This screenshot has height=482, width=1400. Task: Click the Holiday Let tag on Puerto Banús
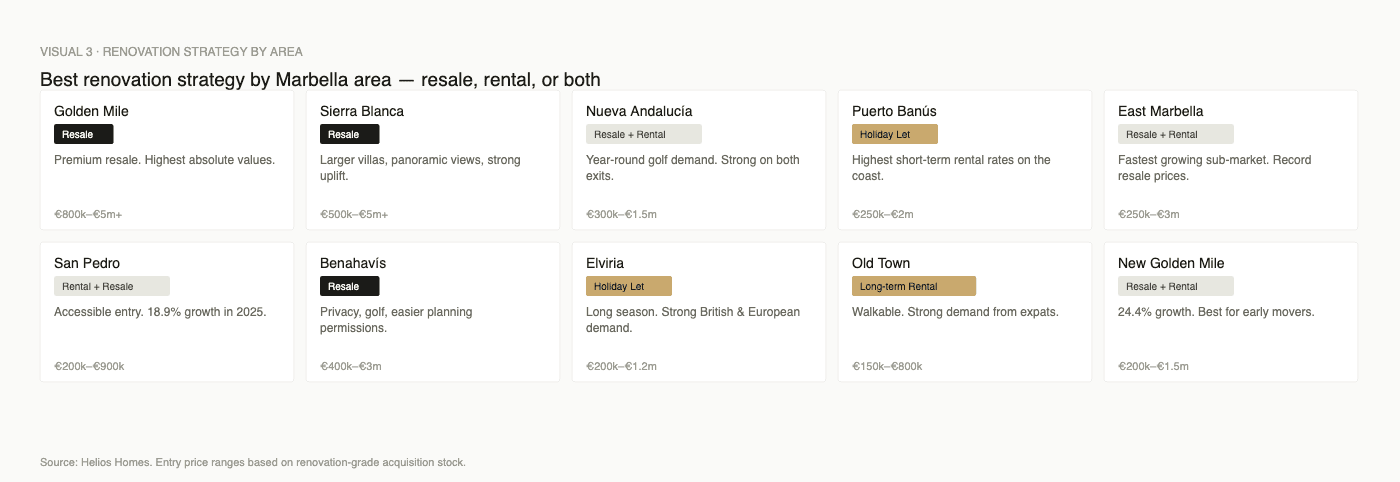pyautogui.click(x=894, y=134)
